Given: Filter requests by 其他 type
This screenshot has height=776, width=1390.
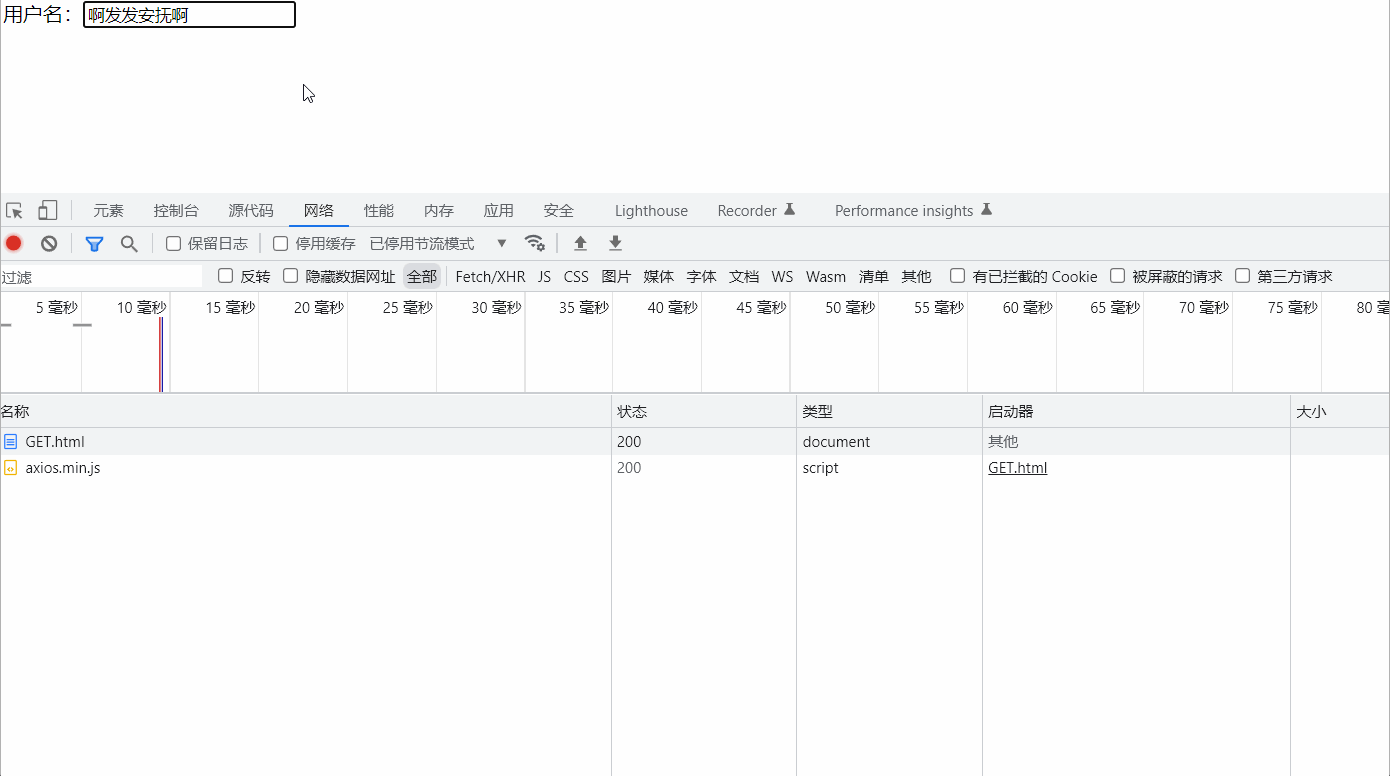Looking at the screenshot, I should tap(916, 276).
